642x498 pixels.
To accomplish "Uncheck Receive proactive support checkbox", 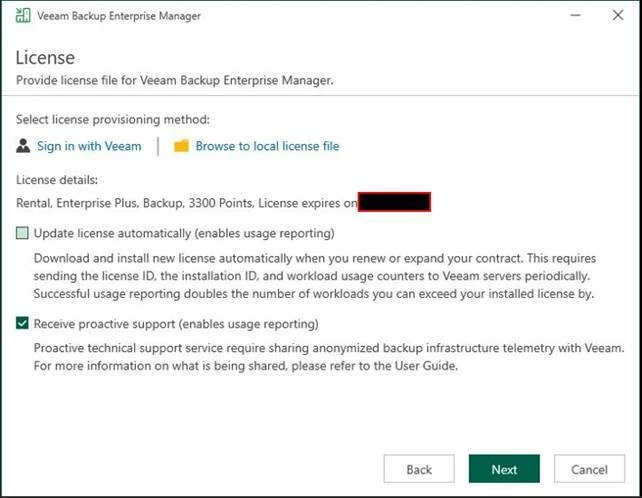I will point(22,323).
